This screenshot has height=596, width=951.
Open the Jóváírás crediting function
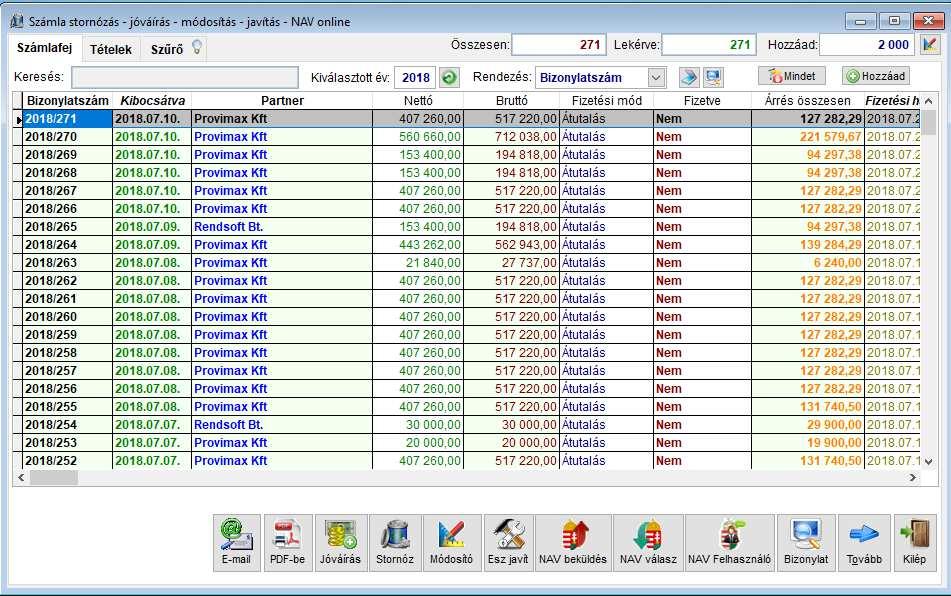pos(341,543)
